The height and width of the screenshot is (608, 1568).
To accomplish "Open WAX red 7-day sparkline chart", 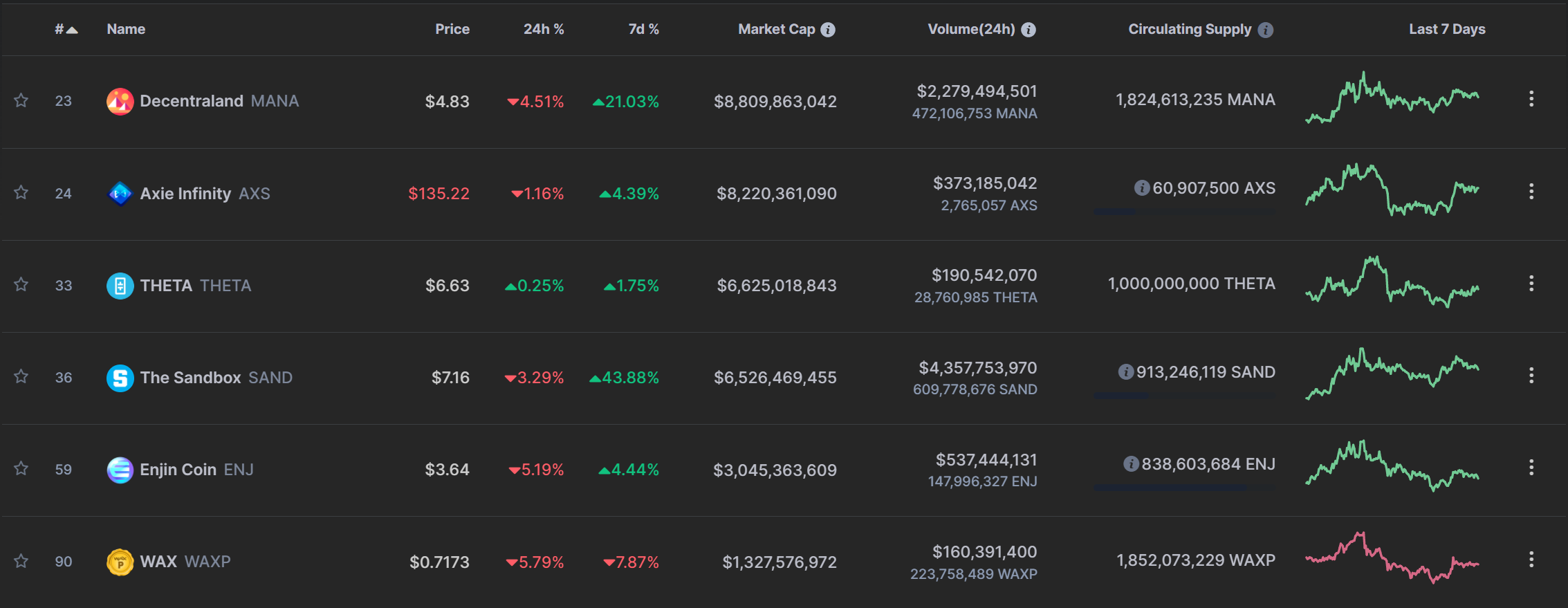I will [1392, 558].
